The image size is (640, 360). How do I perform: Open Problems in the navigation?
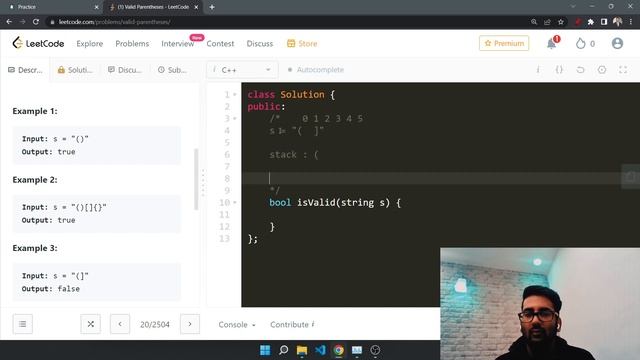click(132, 43)
